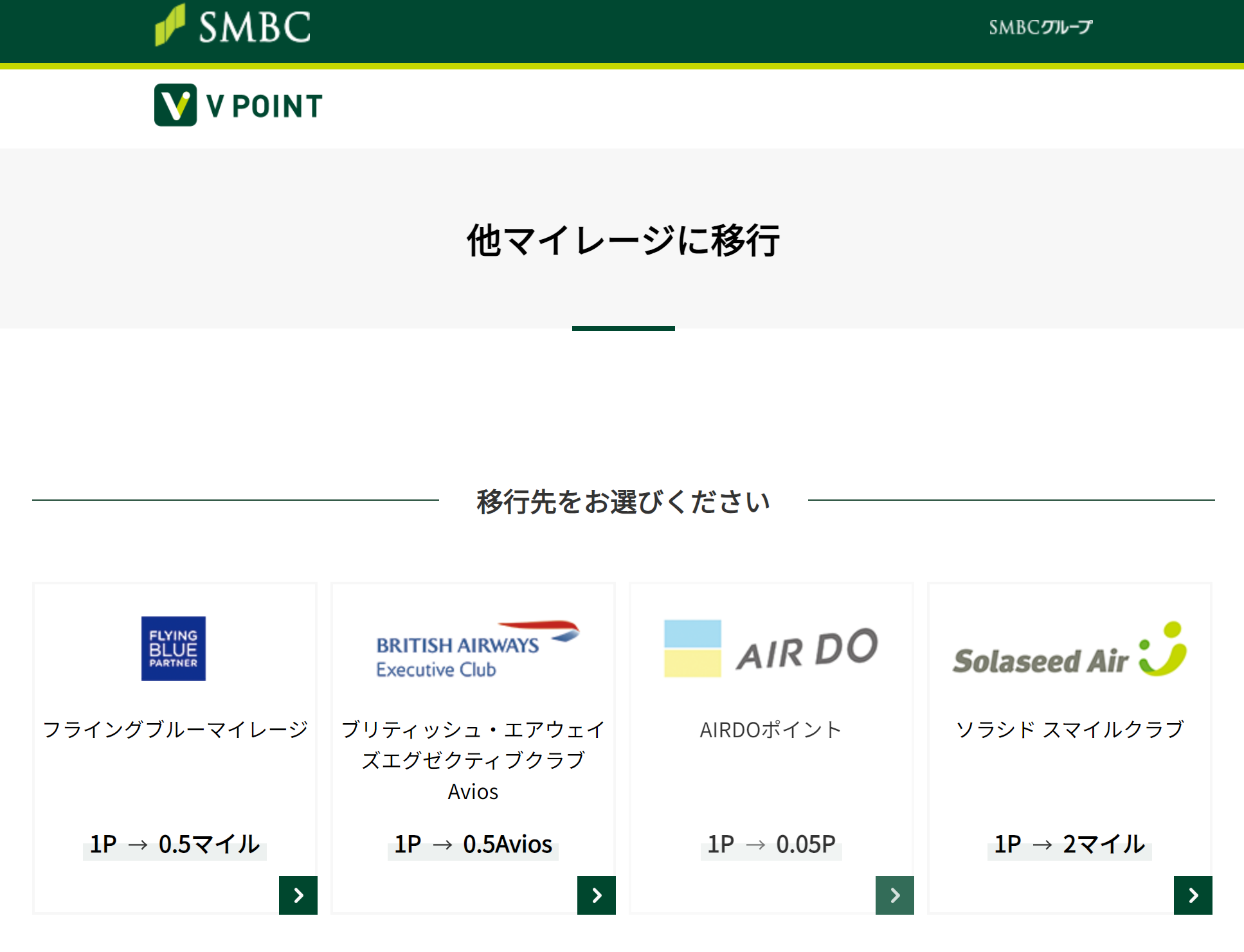Click the V POINT logo
Viewport: 1244px width, 952px height.
(x=239, y=105)
